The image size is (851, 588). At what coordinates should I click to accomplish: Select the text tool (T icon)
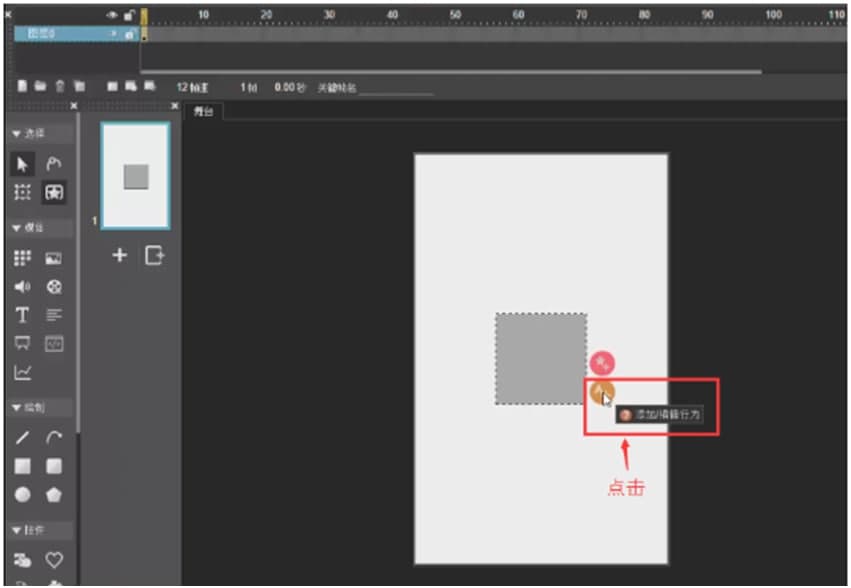click(23, 315)
